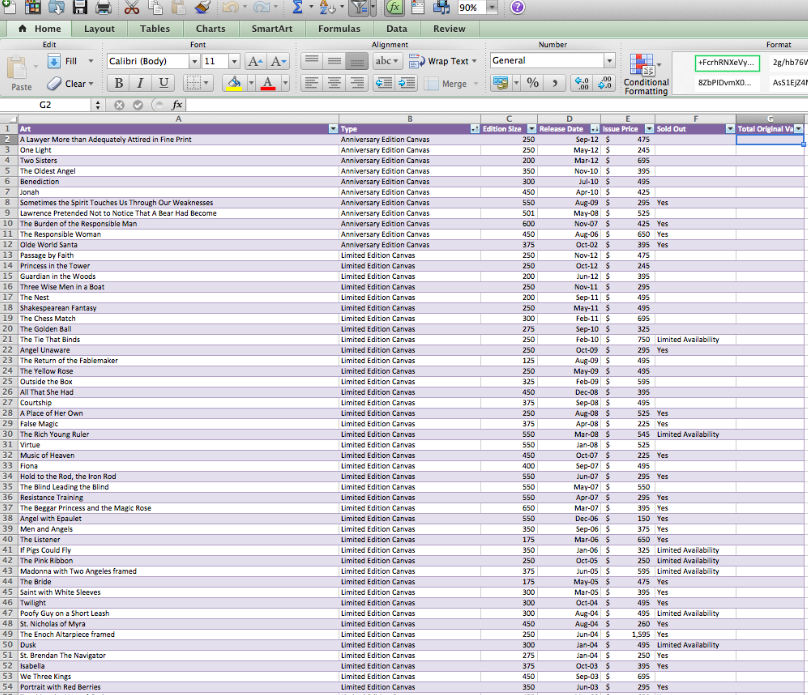Click the red font color A

(267, 83)
